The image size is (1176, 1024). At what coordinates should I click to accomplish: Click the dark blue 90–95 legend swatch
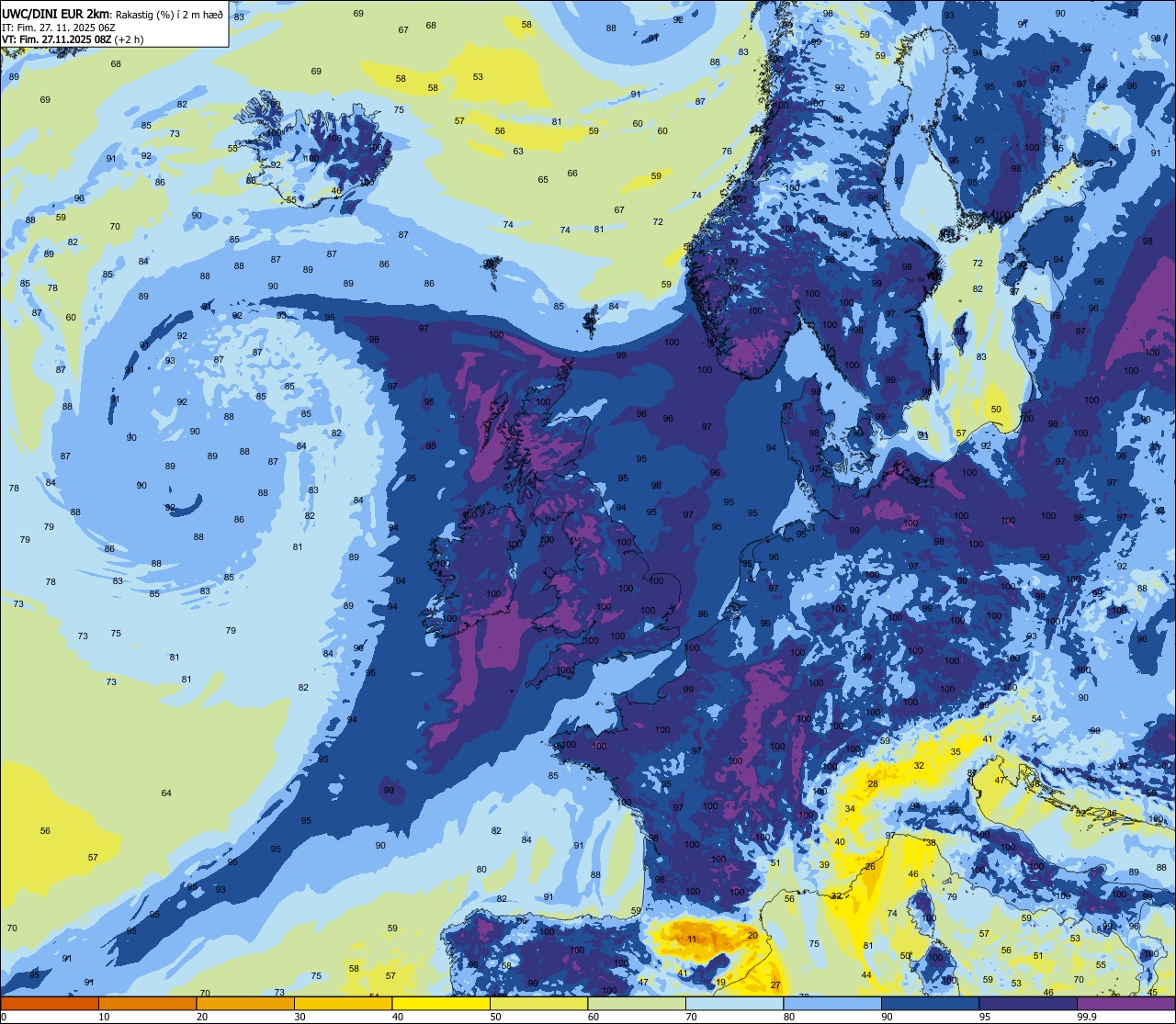pos(930,1003)
